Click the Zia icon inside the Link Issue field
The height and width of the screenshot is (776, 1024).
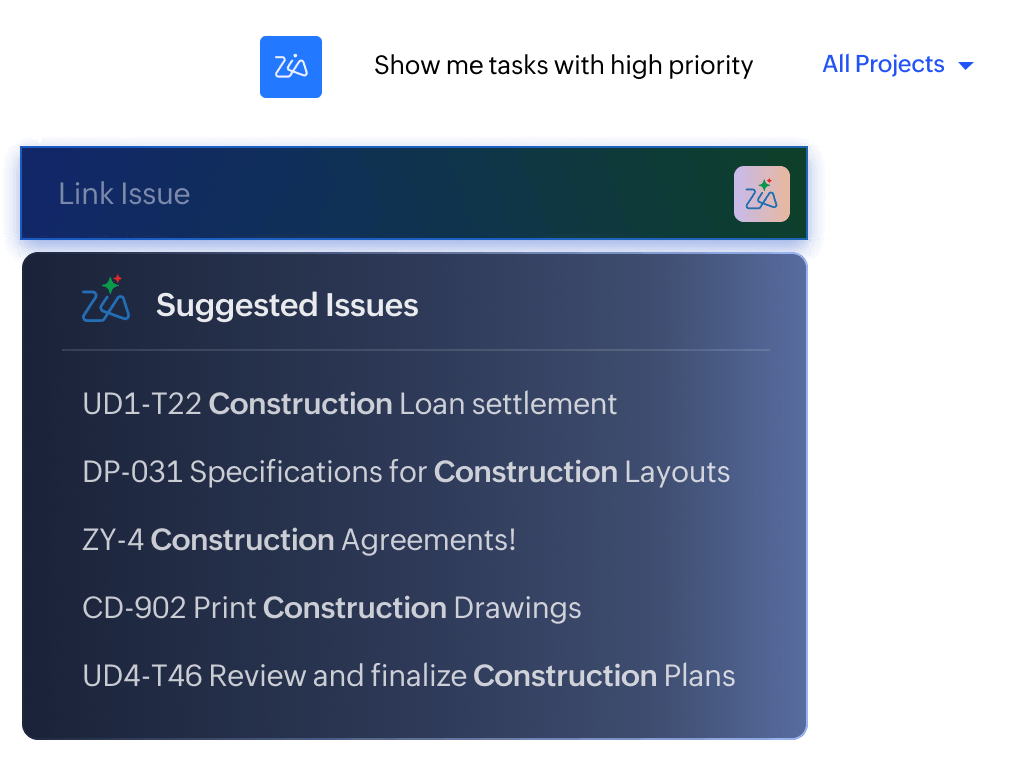762,193
